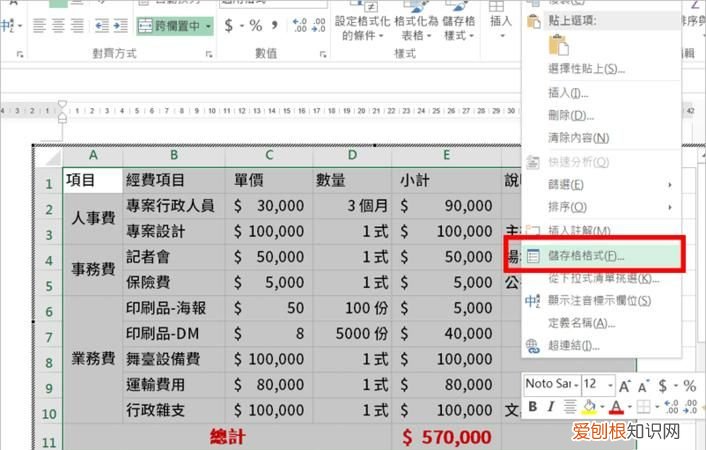Click cell 項目 in A1
The width and height of the screenshot is (706, 450).
coord(93,180)
